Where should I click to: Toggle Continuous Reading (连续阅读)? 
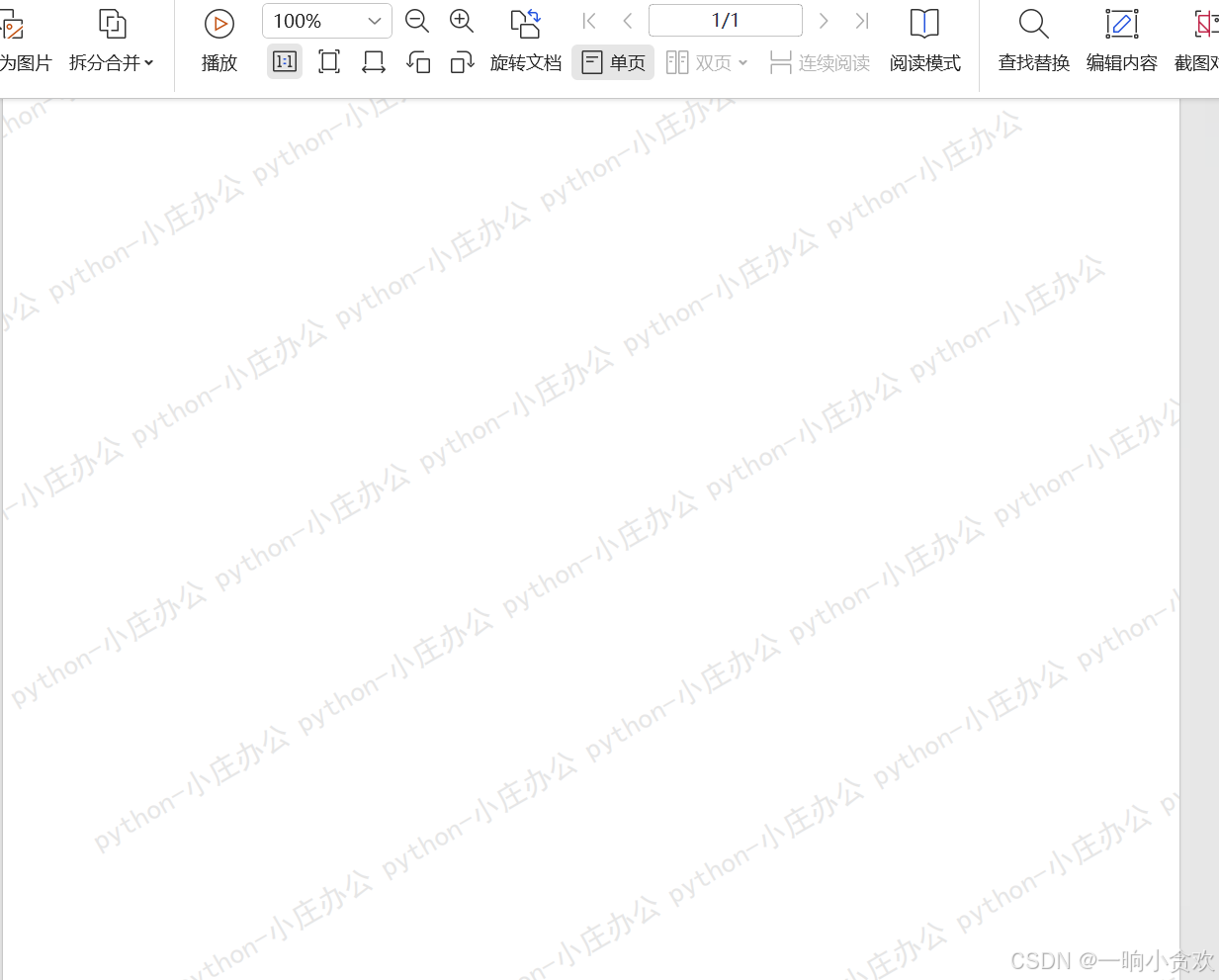click(x=820, y=62)
